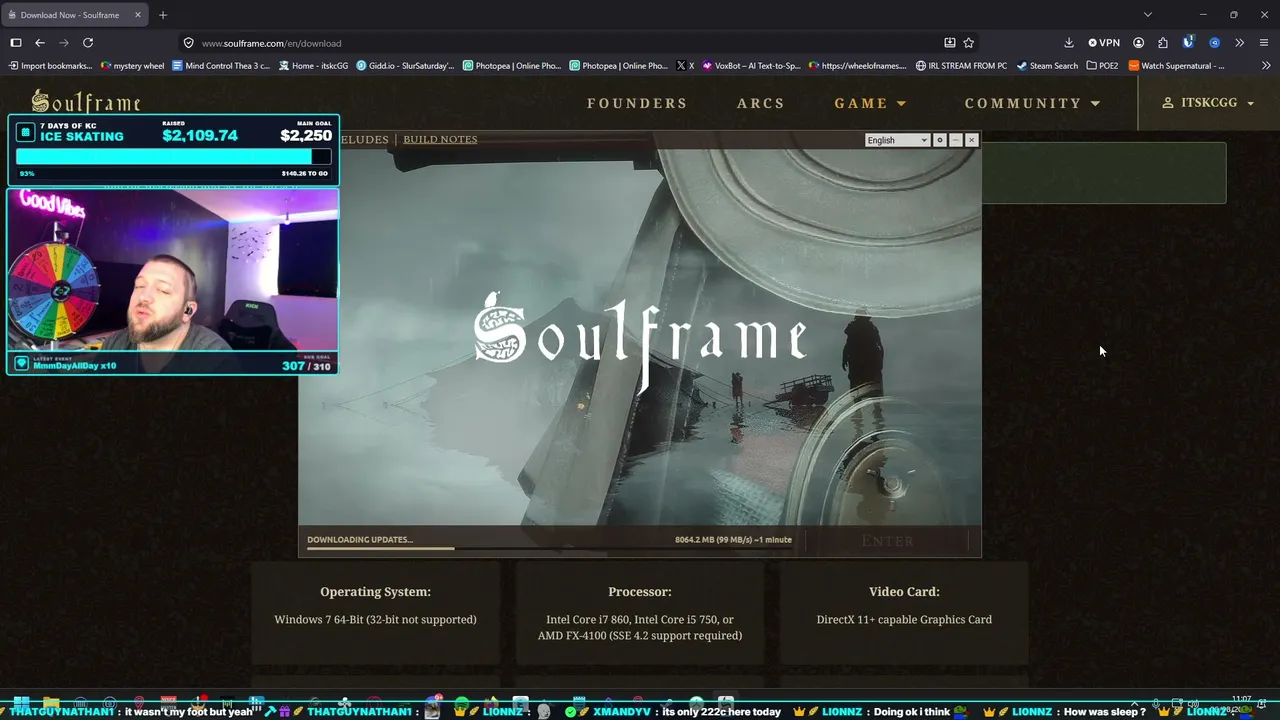
Task: Open the extensions puzzle icon
Action: (x=1163, y=43)
